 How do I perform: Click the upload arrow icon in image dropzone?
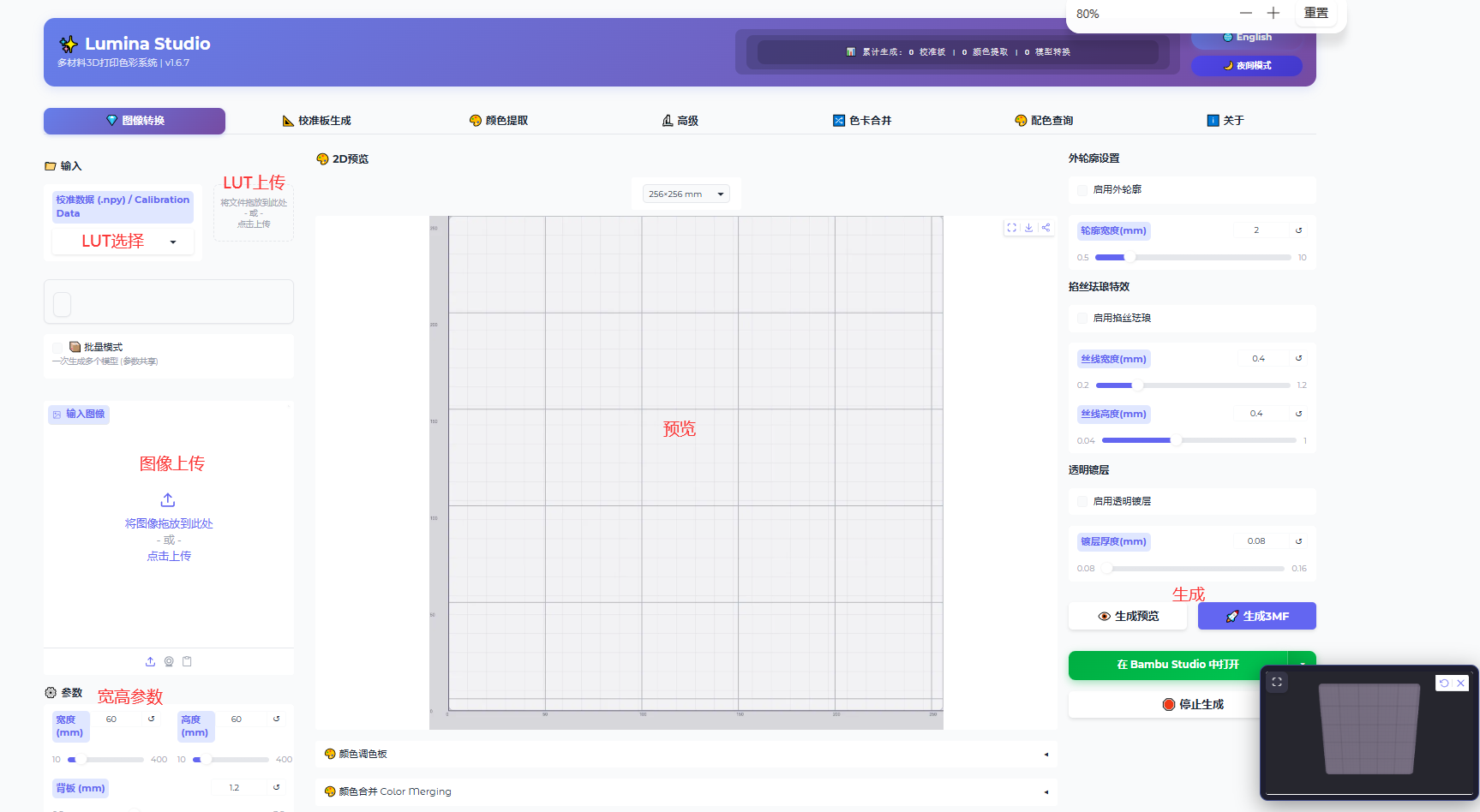pos(168,499)
